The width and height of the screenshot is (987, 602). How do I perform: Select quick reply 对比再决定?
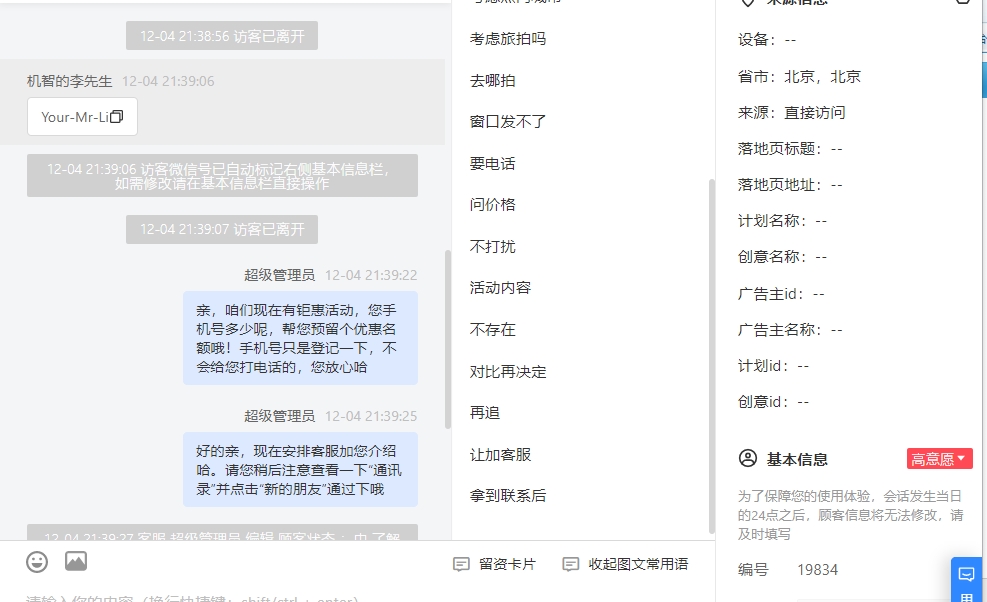click(x=507, y=372)
